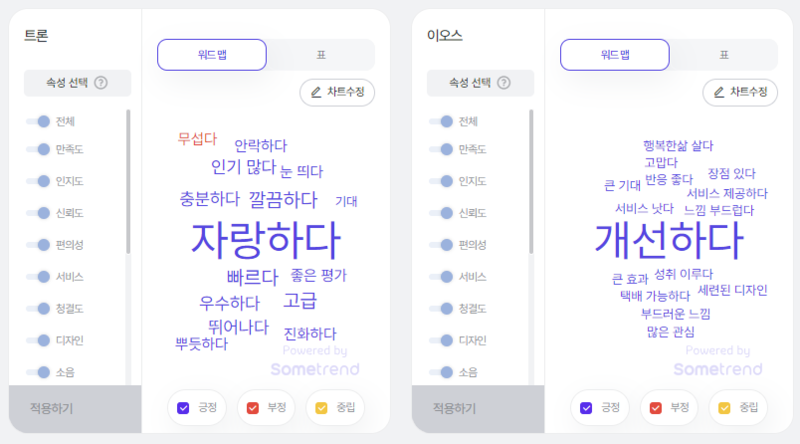Click pencil icon on 이오스 차트수정 button
800x444 pixels.
coord(719,92)
